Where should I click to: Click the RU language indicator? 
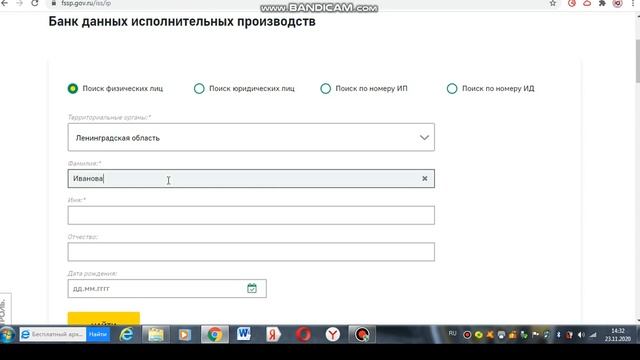452,333
